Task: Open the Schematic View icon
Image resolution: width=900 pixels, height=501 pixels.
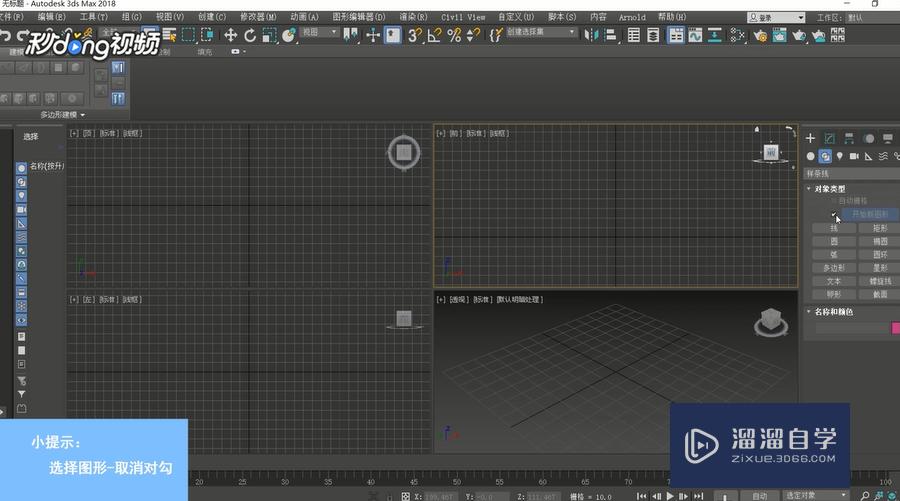Action: point(715,36)
